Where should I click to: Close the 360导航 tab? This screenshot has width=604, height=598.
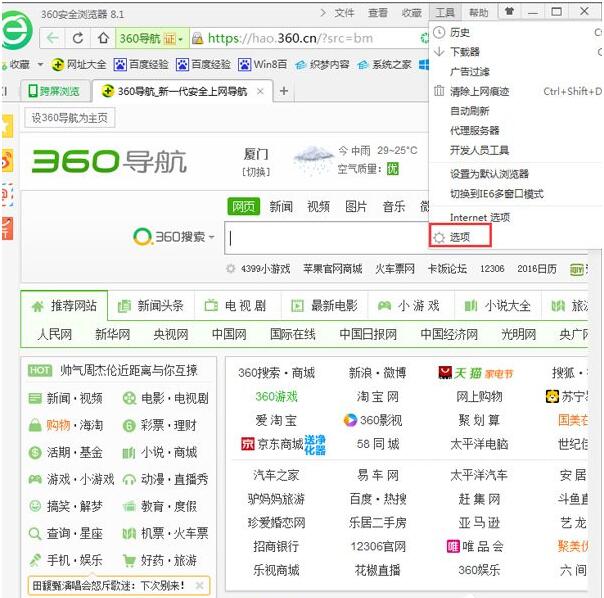click(260, 91)
